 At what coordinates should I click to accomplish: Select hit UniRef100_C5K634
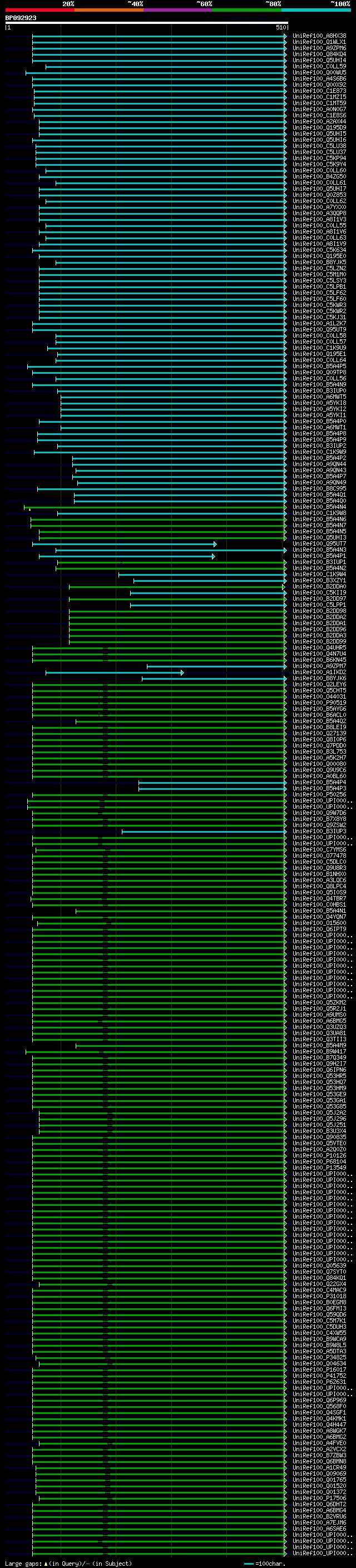pyautogui.click(x=319, y=250)
